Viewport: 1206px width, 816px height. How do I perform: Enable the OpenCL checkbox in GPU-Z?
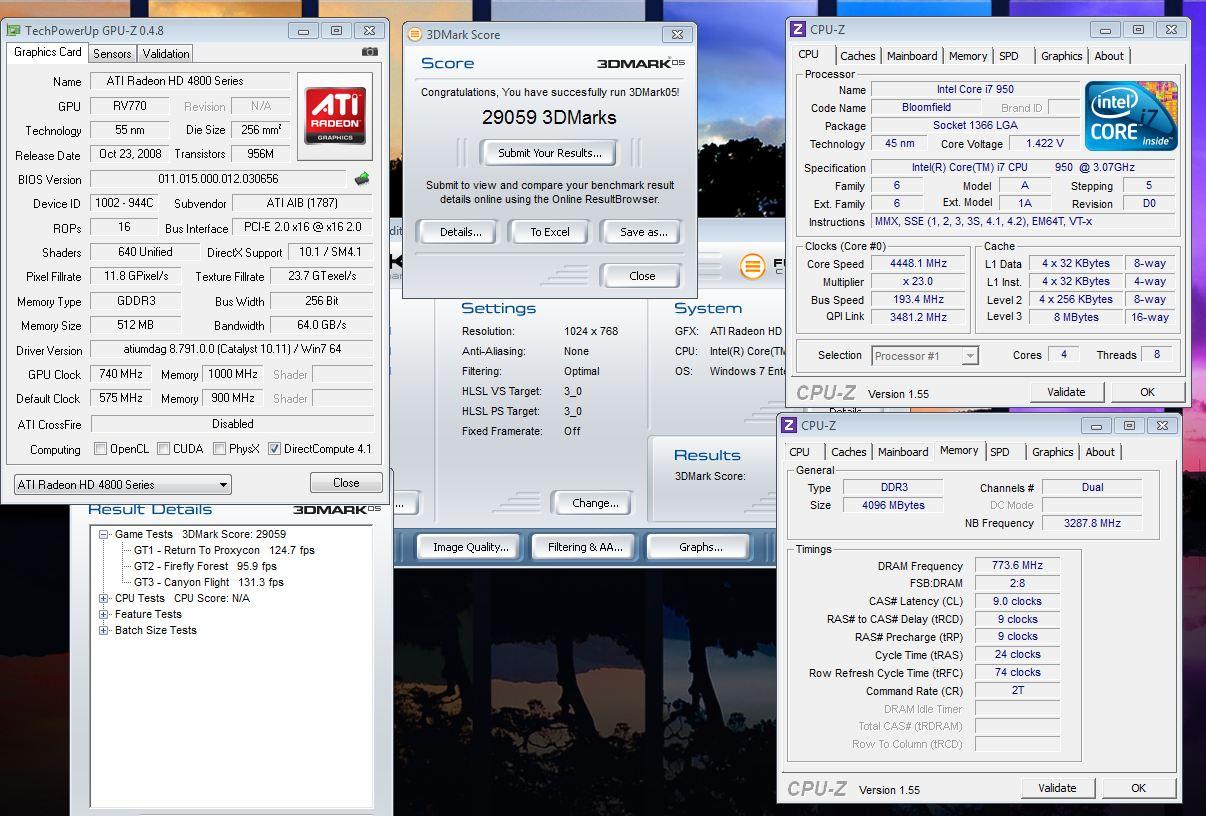(x=100, y=449)
